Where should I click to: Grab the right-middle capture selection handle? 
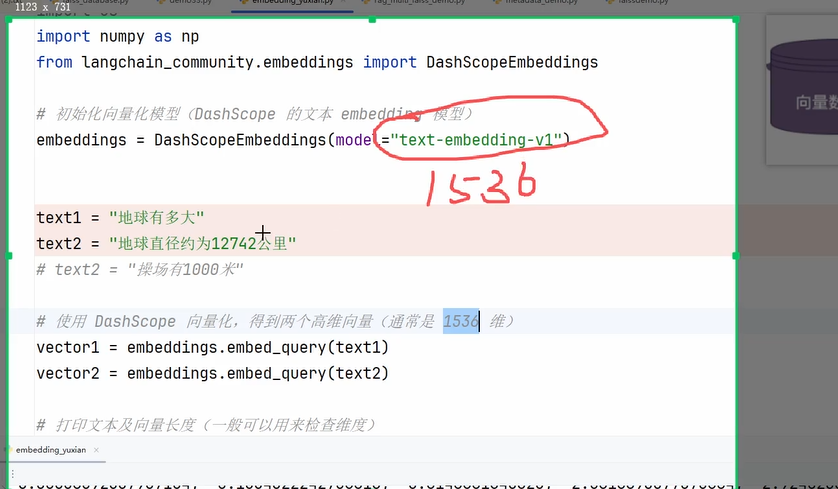click(x=736, y=255)
